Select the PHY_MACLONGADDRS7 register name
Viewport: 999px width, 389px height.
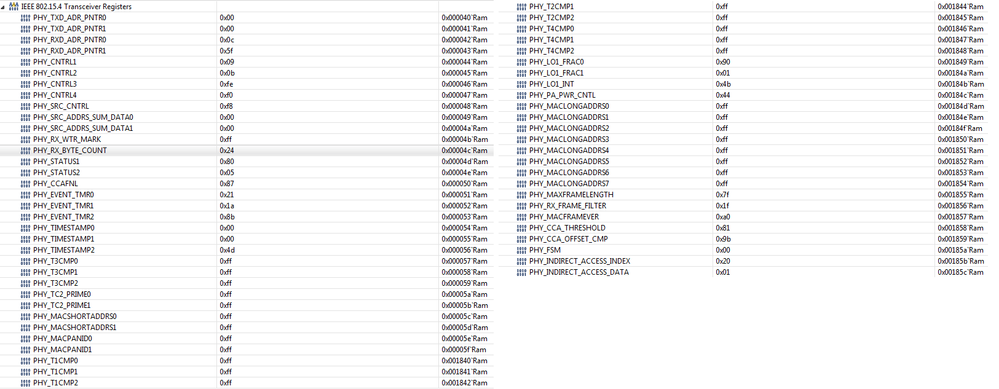point(570,183)
